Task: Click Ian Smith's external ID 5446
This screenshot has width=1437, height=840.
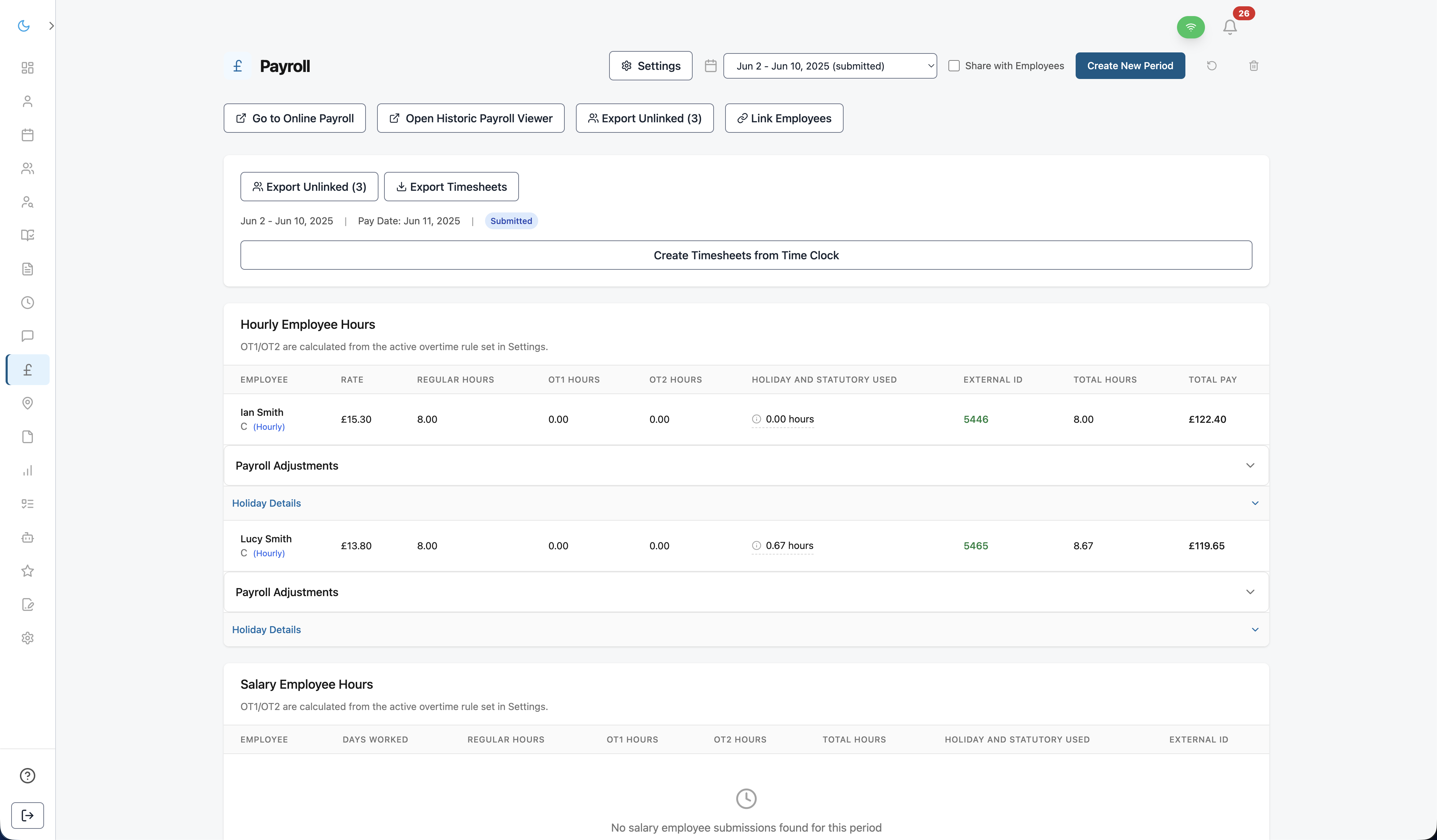Action: point(976,419)
